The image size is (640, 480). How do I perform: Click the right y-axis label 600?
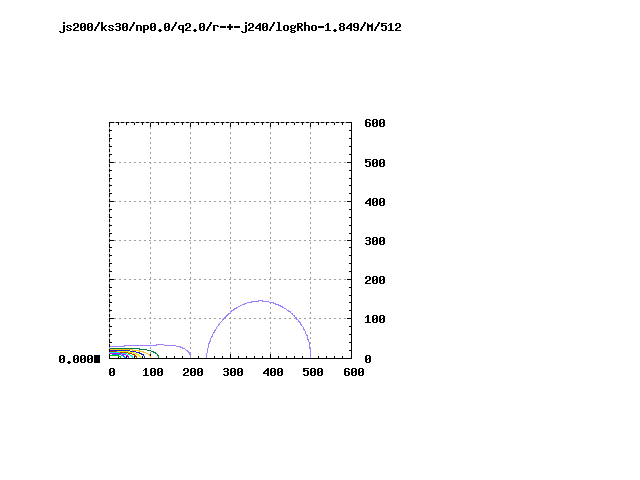click(x=375, y=123)
